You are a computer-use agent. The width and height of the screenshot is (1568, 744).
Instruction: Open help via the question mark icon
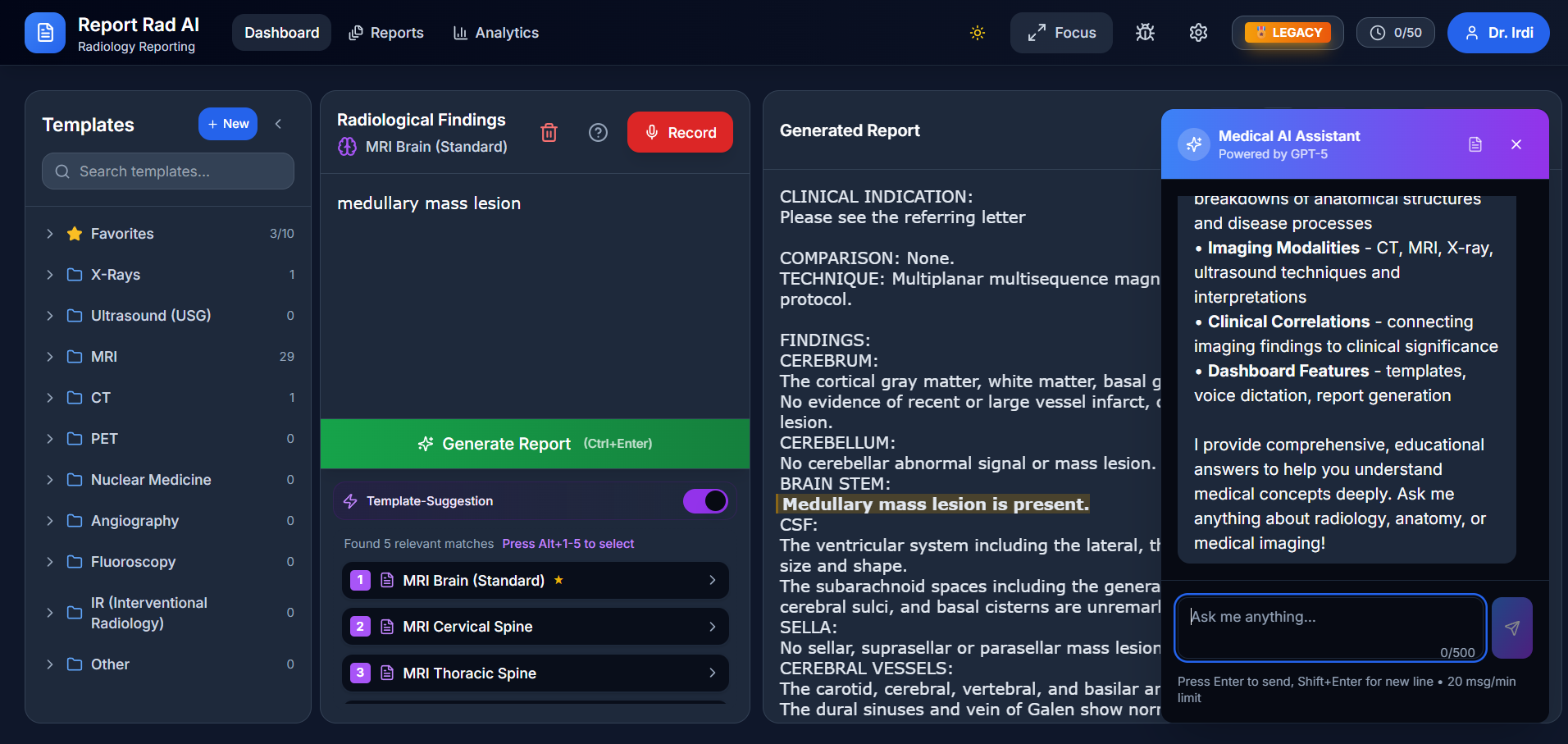tap(598, 132)
